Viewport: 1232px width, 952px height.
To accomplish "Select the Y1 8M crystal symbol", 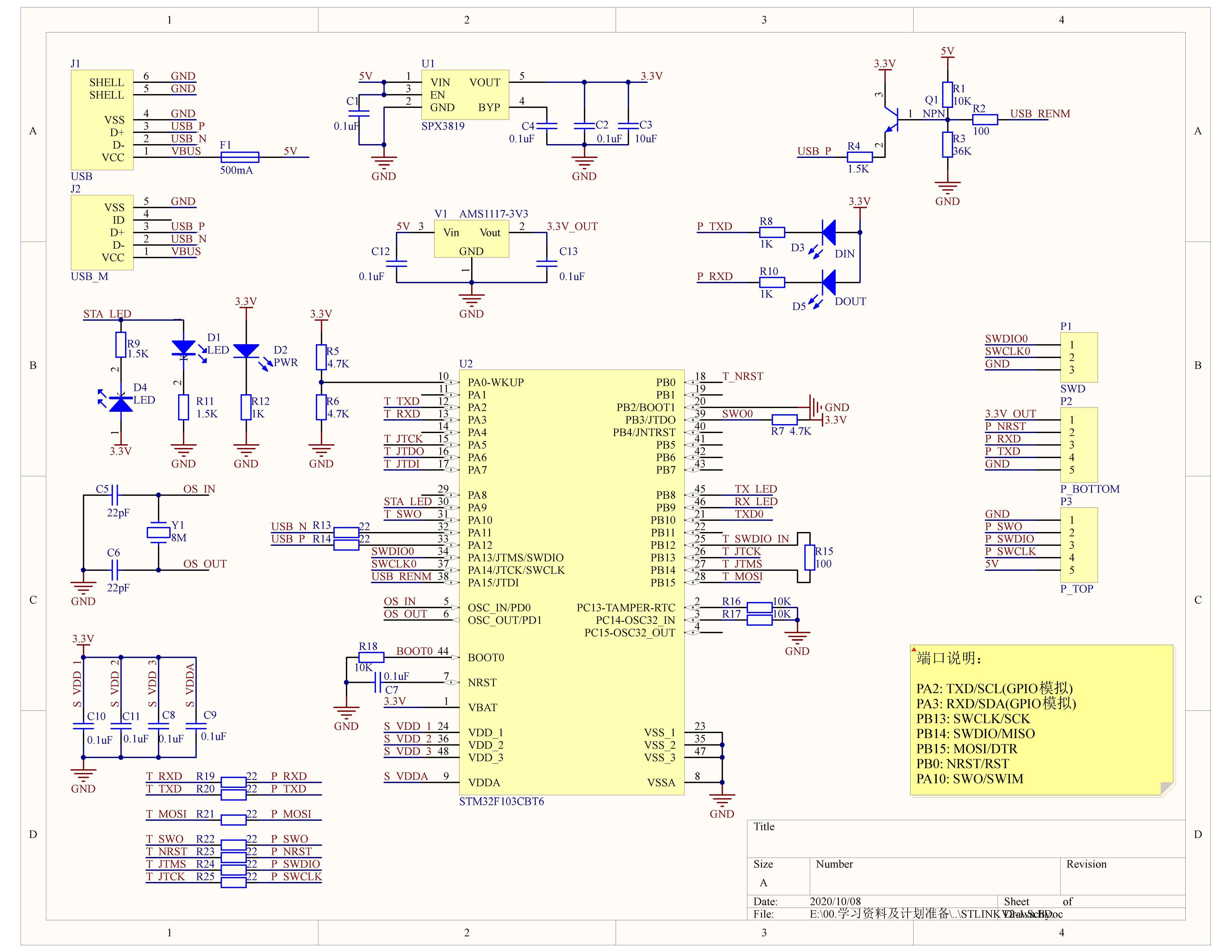I will pyautogui.click(x=159, y=532).
